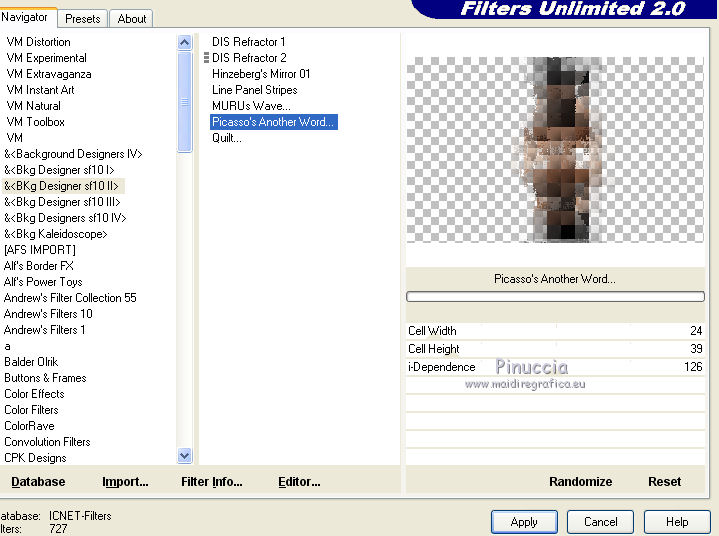Choose DIS Refractor 1 filter
The image size is (719, 536).
pos(249,42)
